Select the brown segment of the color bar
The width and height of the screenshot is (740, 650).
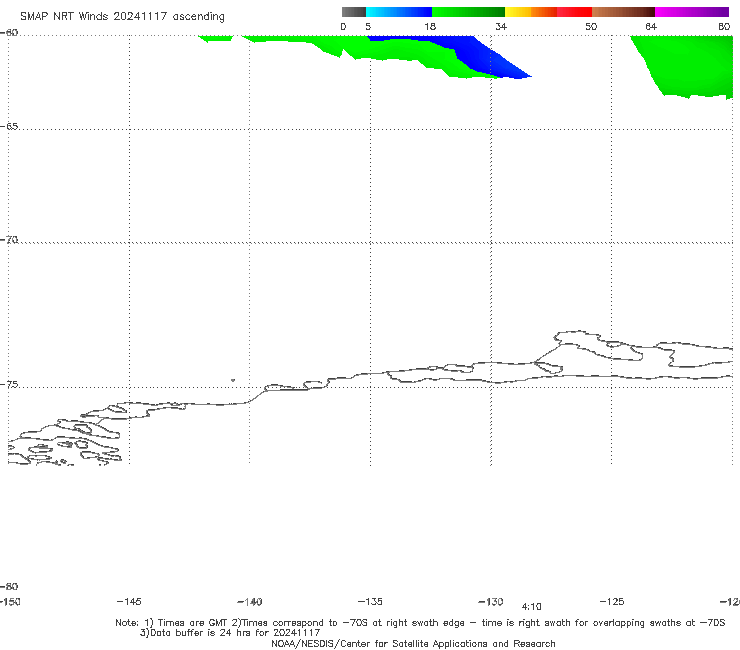pos(623,12)
